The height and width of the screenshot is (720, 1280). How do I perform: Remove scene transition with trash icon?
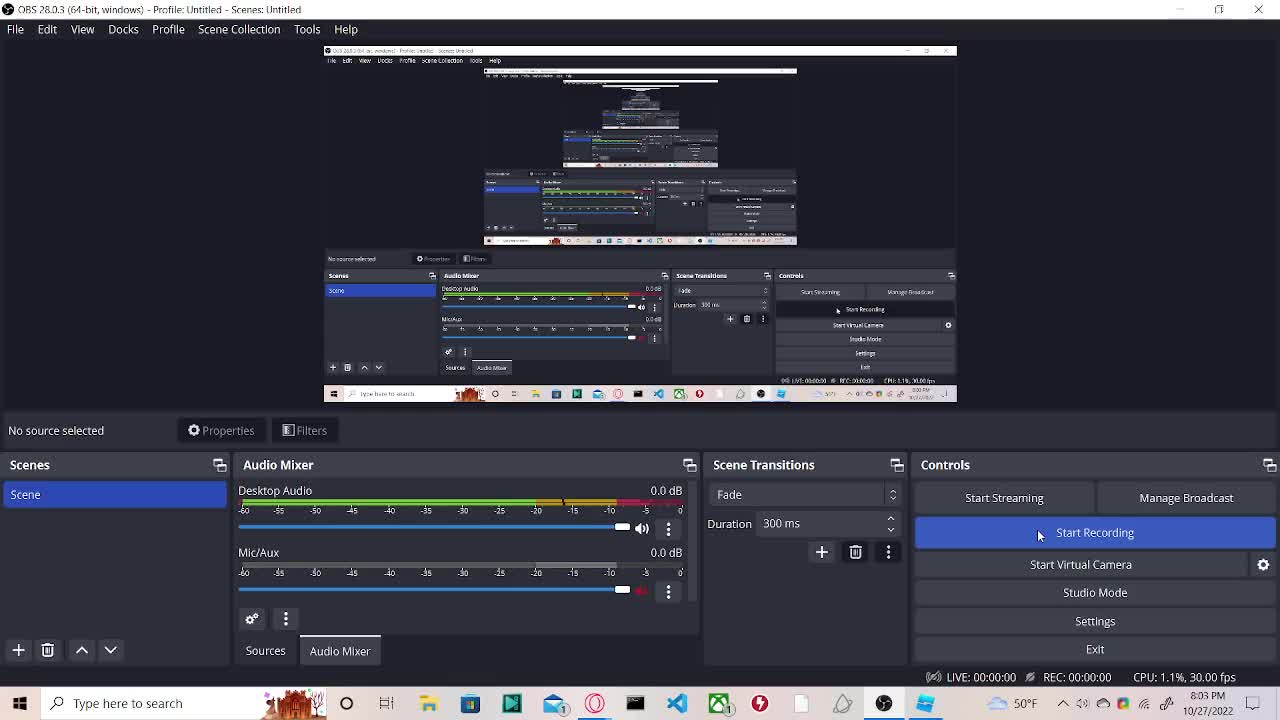[x=855, y=552]
